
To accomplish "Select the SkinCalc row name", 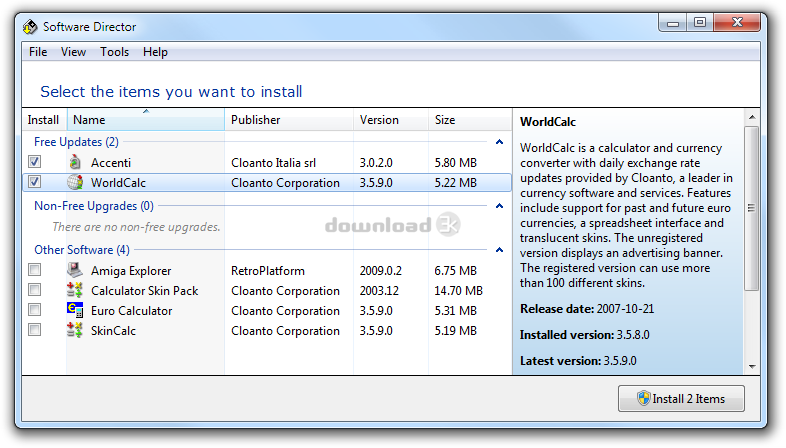I will pos(113,331).
